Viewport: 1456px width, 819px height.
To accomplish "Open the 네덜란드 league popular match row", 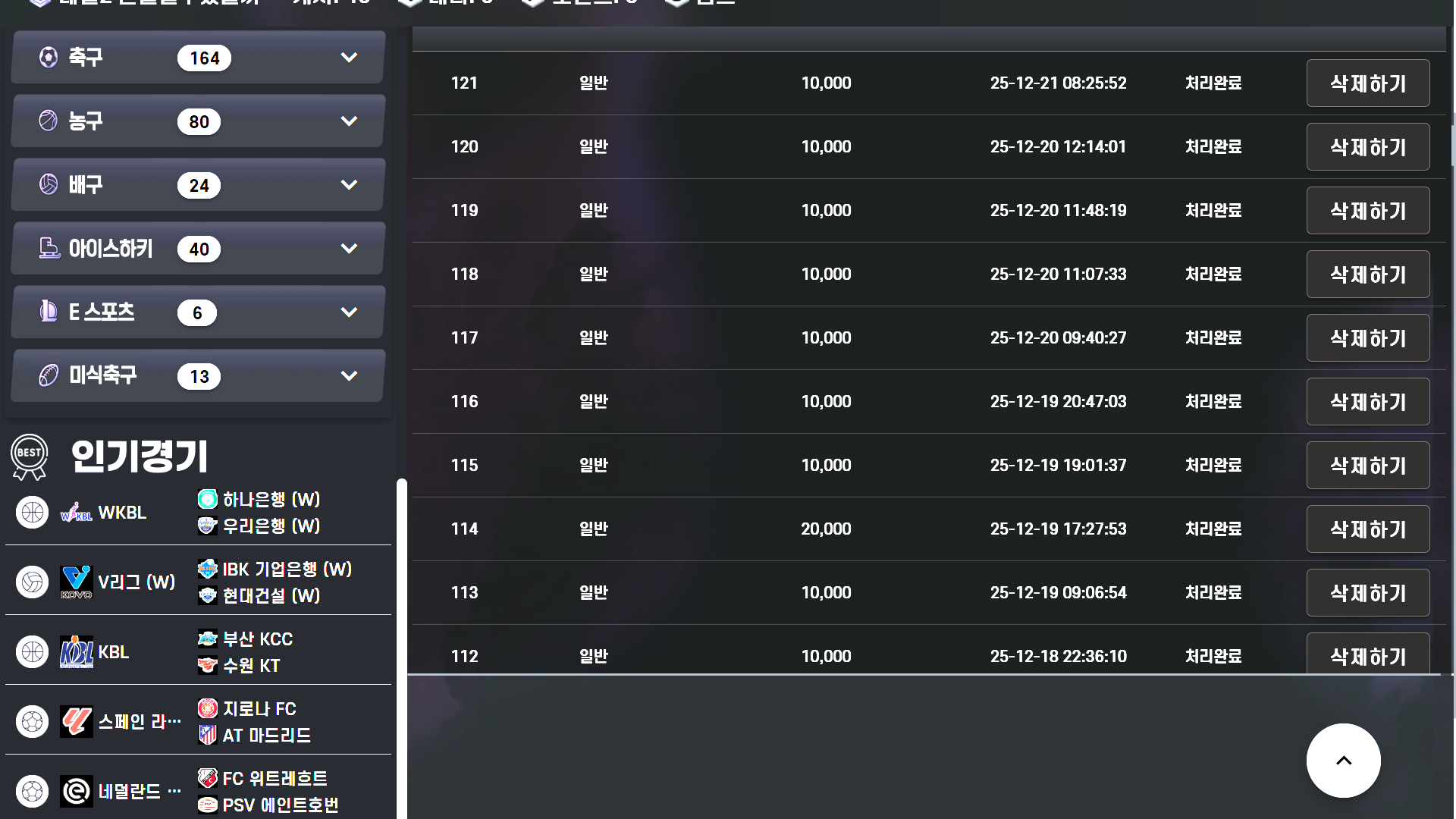I will coord(129,792).
